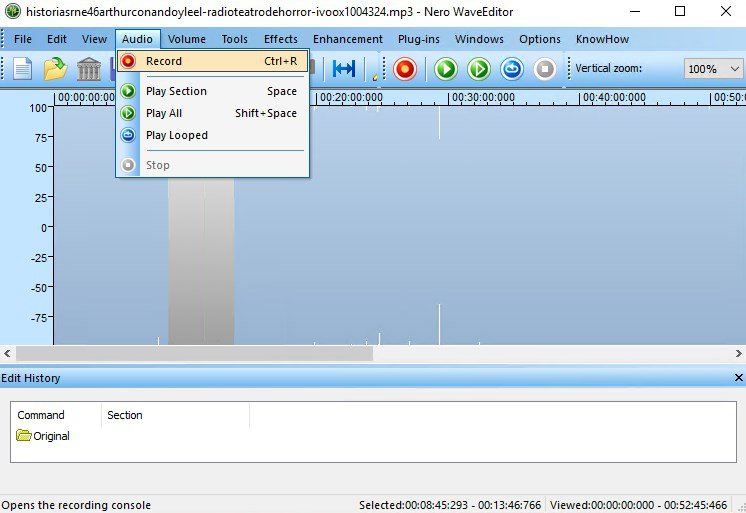This screenshot has width=746, height=513.
Task: Click the zoom to selection arrows icon
Action: point(344,69)
